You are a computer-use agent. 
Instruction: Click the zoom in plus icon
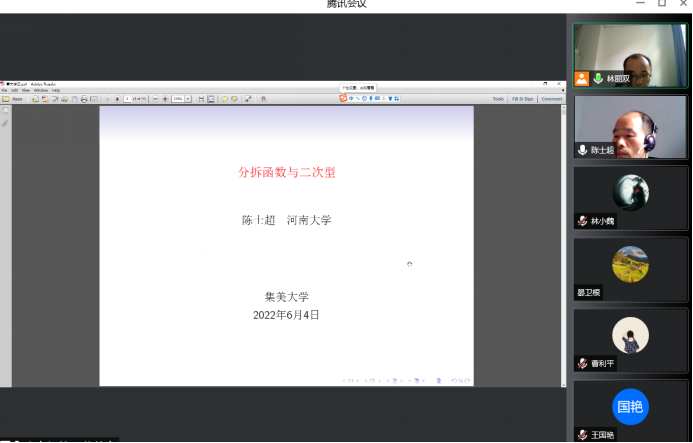[165, 99]
